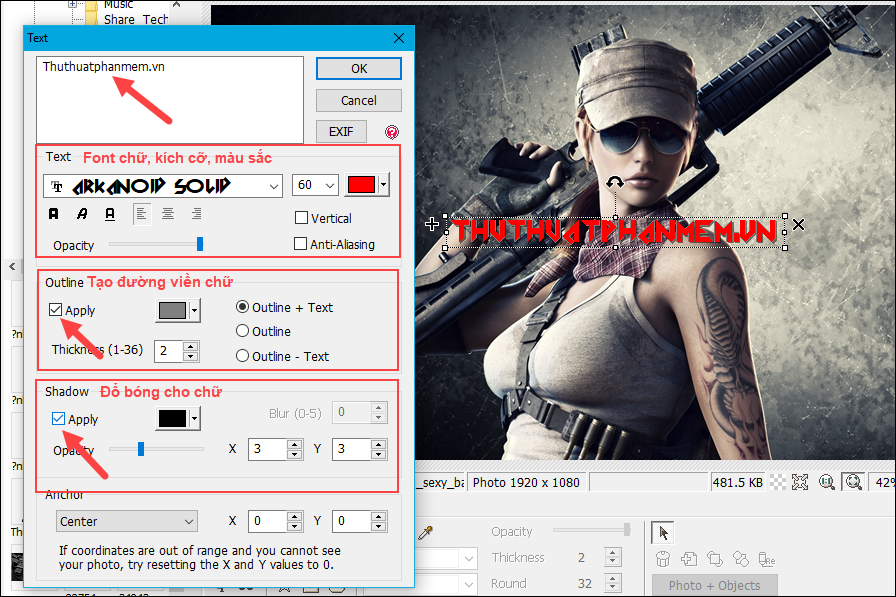The height and width of the screenshot is (597, 896).
Task: Click the 1:1 actual-size magnifier icon
Action: (827, 481)
